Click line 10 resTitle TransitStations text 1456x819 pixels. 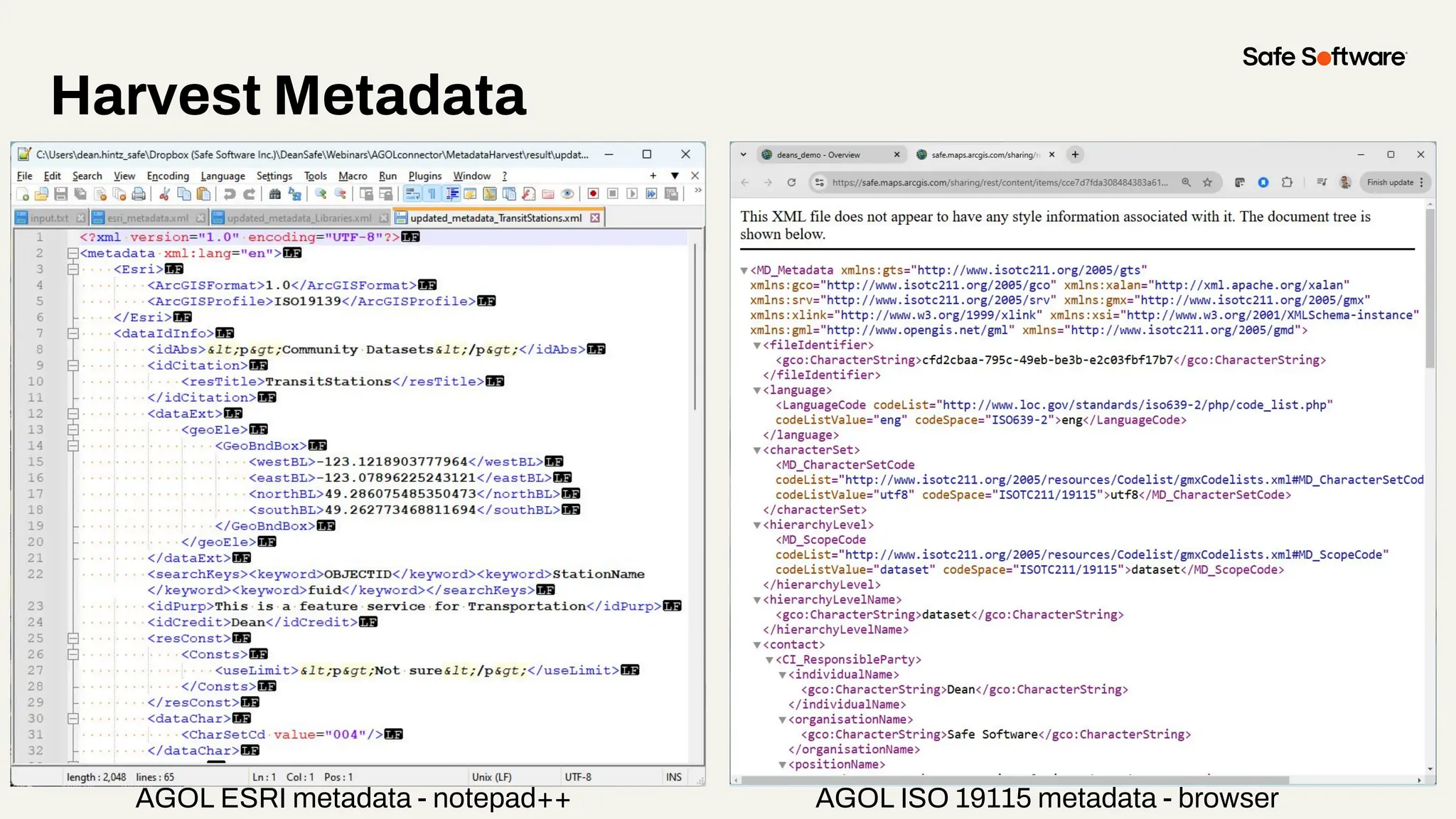328,382
